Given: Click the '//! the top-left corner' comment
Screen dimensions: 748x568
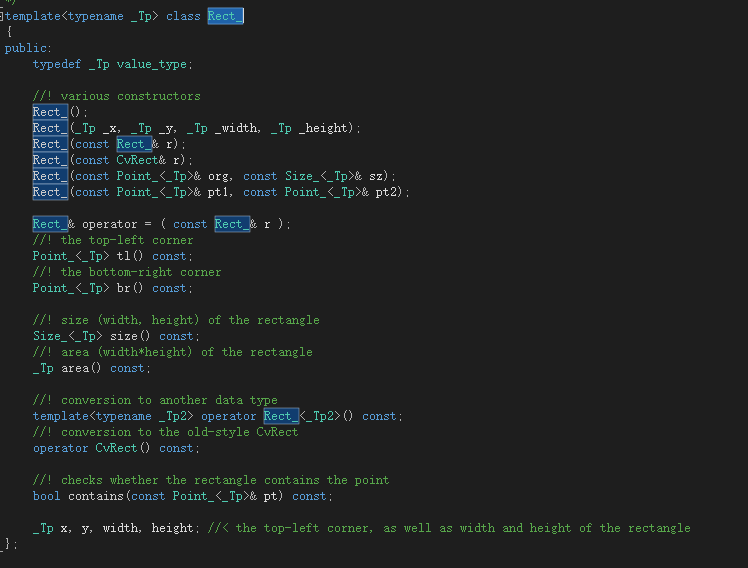Looking at the screenshot, I should pos(113,240).
